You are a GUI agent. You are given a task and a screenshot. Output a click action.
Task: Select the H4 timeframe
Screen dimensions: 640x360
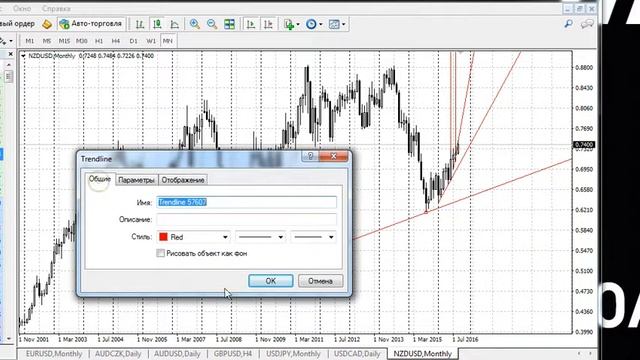click(x=116, y=41)
